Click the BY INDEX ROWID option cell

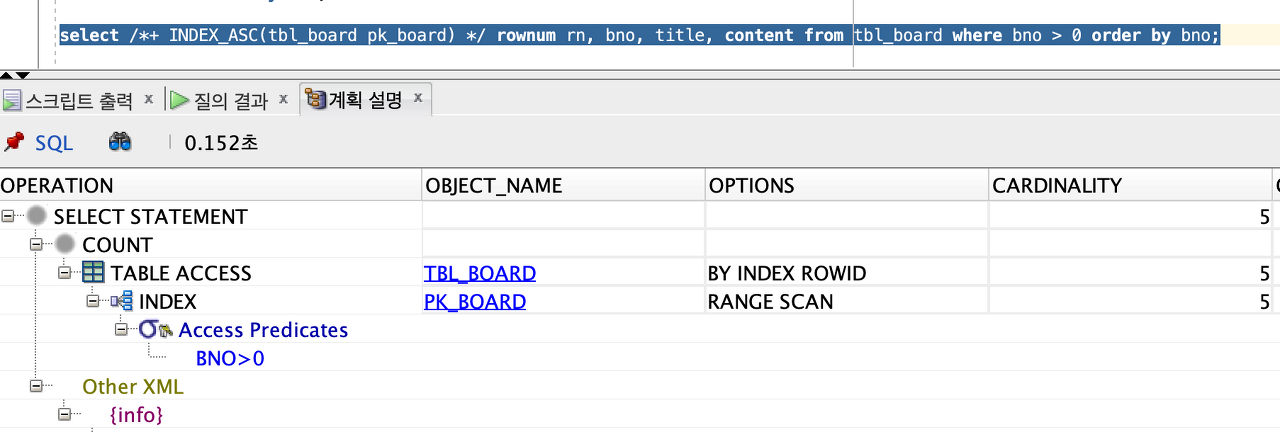tap(847, 273)
